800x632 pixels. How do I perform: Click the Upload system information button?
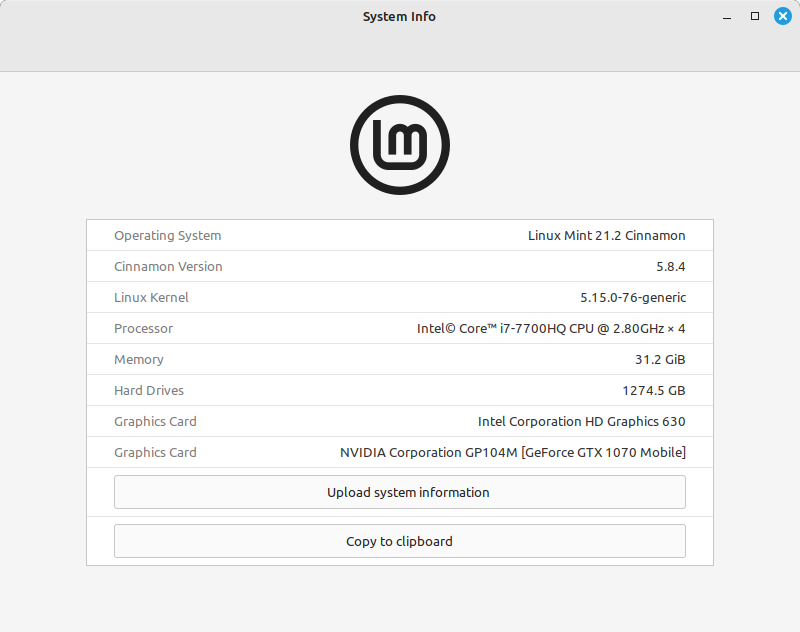point(399,492)
